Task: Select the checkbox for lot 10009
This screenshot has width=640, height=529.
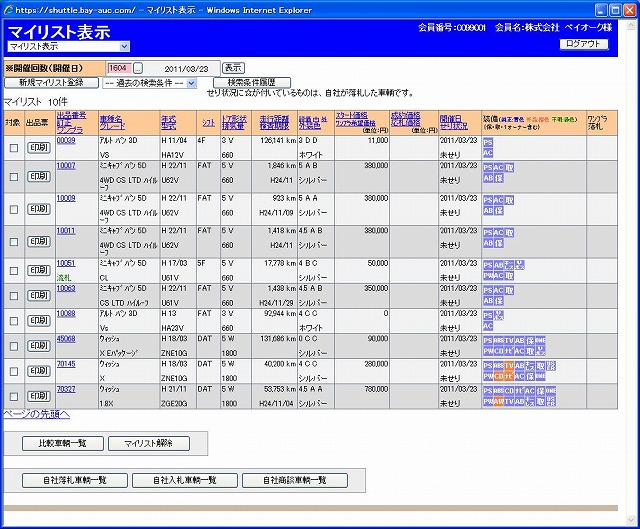Action: click(x=14, y=209)
